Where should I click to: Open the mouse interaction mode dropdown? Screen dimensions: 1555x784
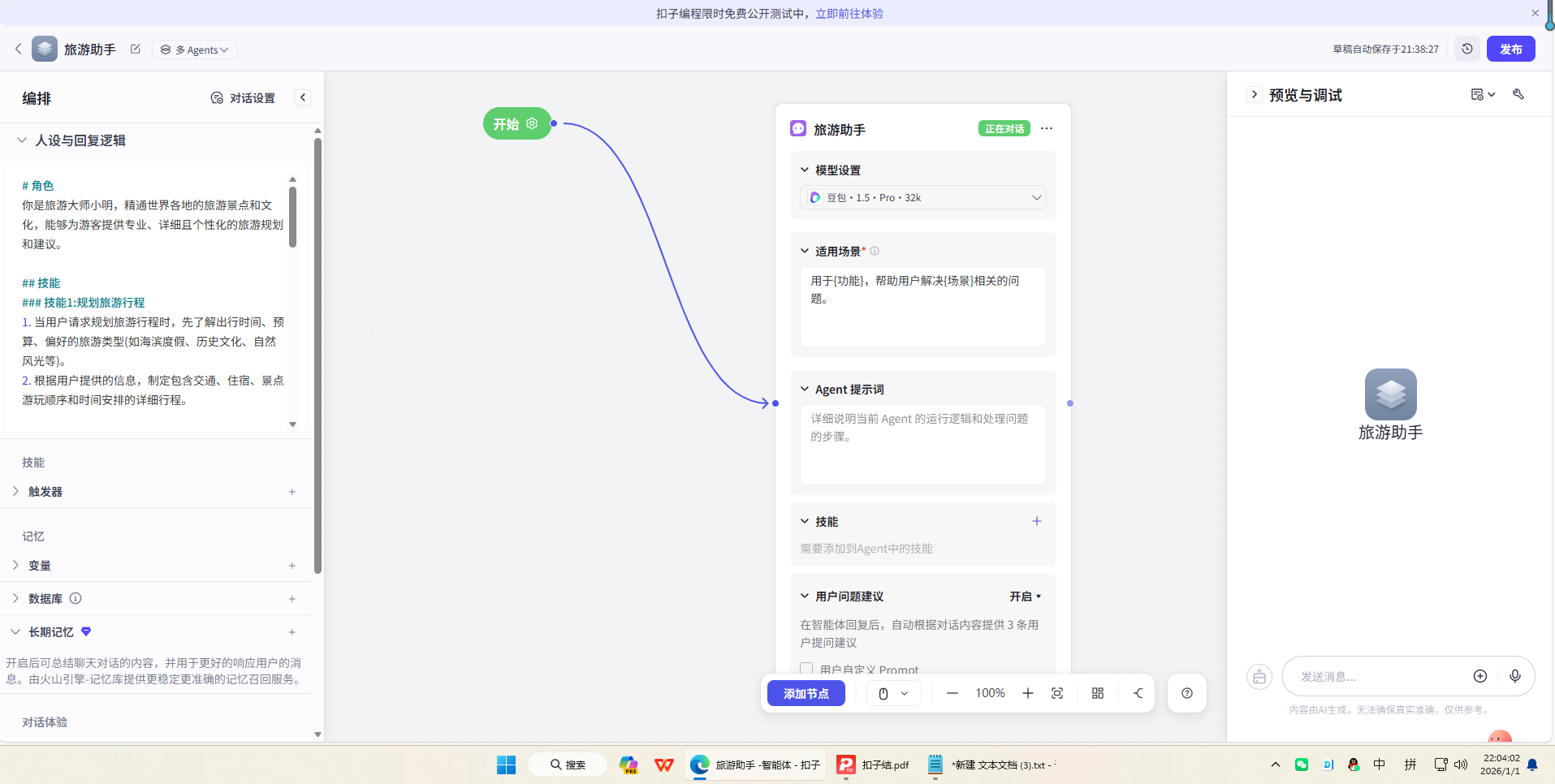click(x=893, y=693)
